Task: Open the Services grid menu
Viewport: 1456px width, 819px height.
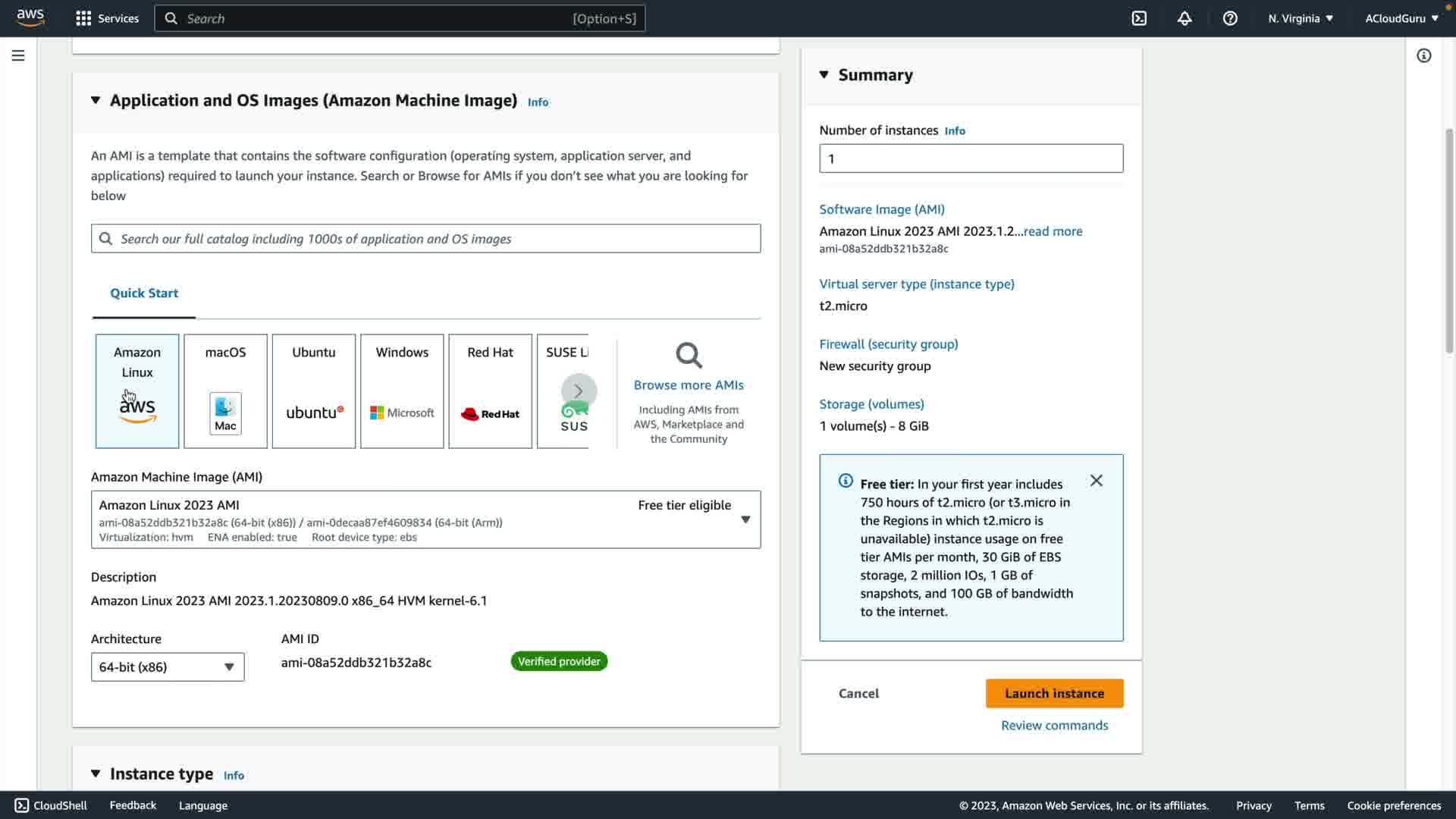Action: tap(83, 18)
